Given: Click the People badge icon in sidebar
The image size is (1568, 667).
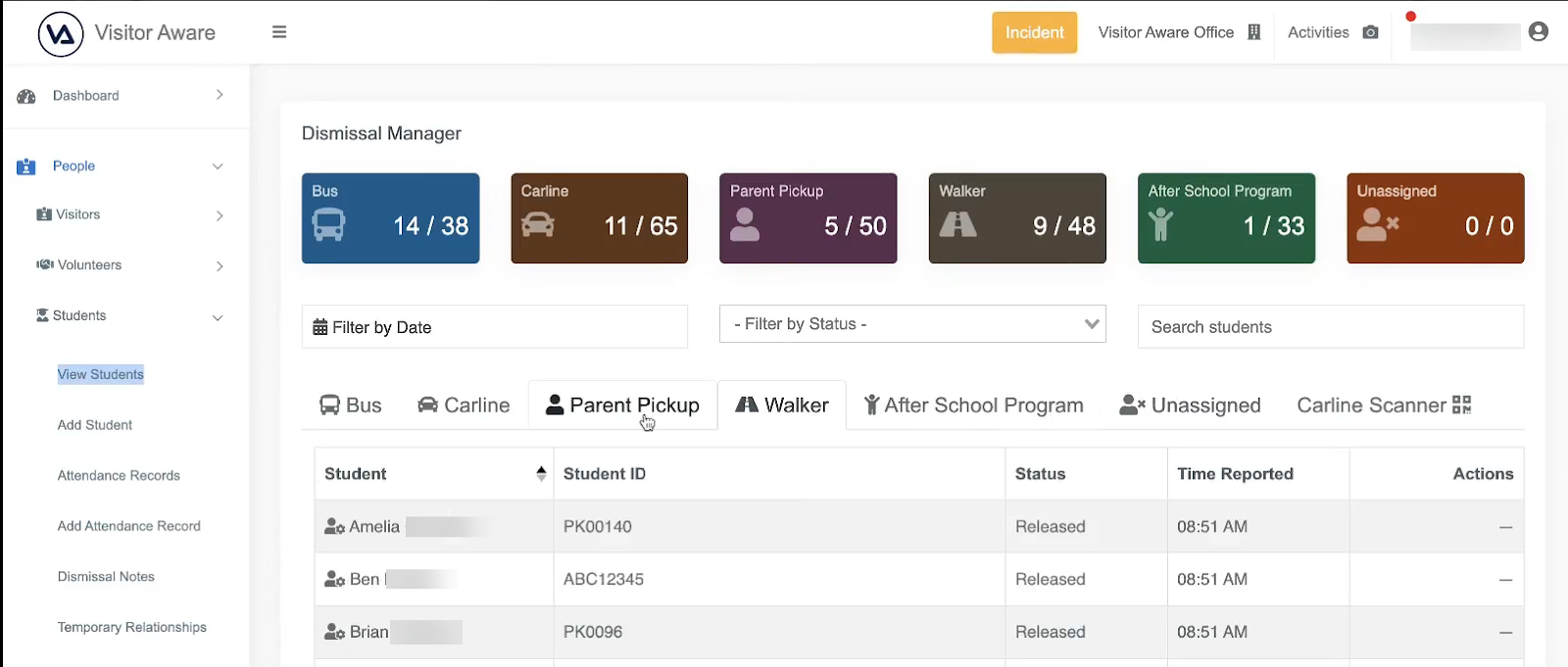Looking at the screenshot, I should [26, 167].
